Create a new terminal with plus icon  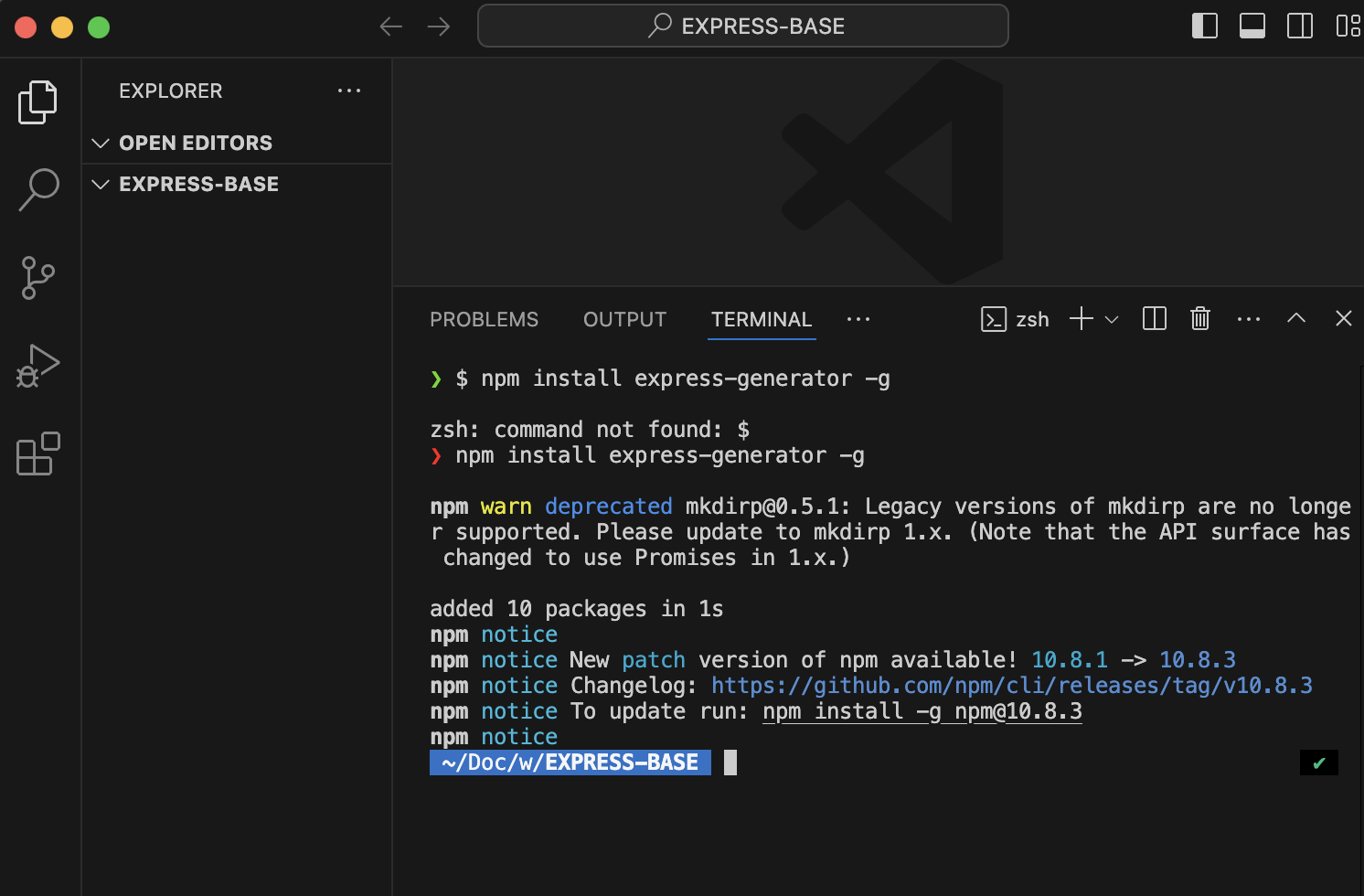coord(1082,318)
